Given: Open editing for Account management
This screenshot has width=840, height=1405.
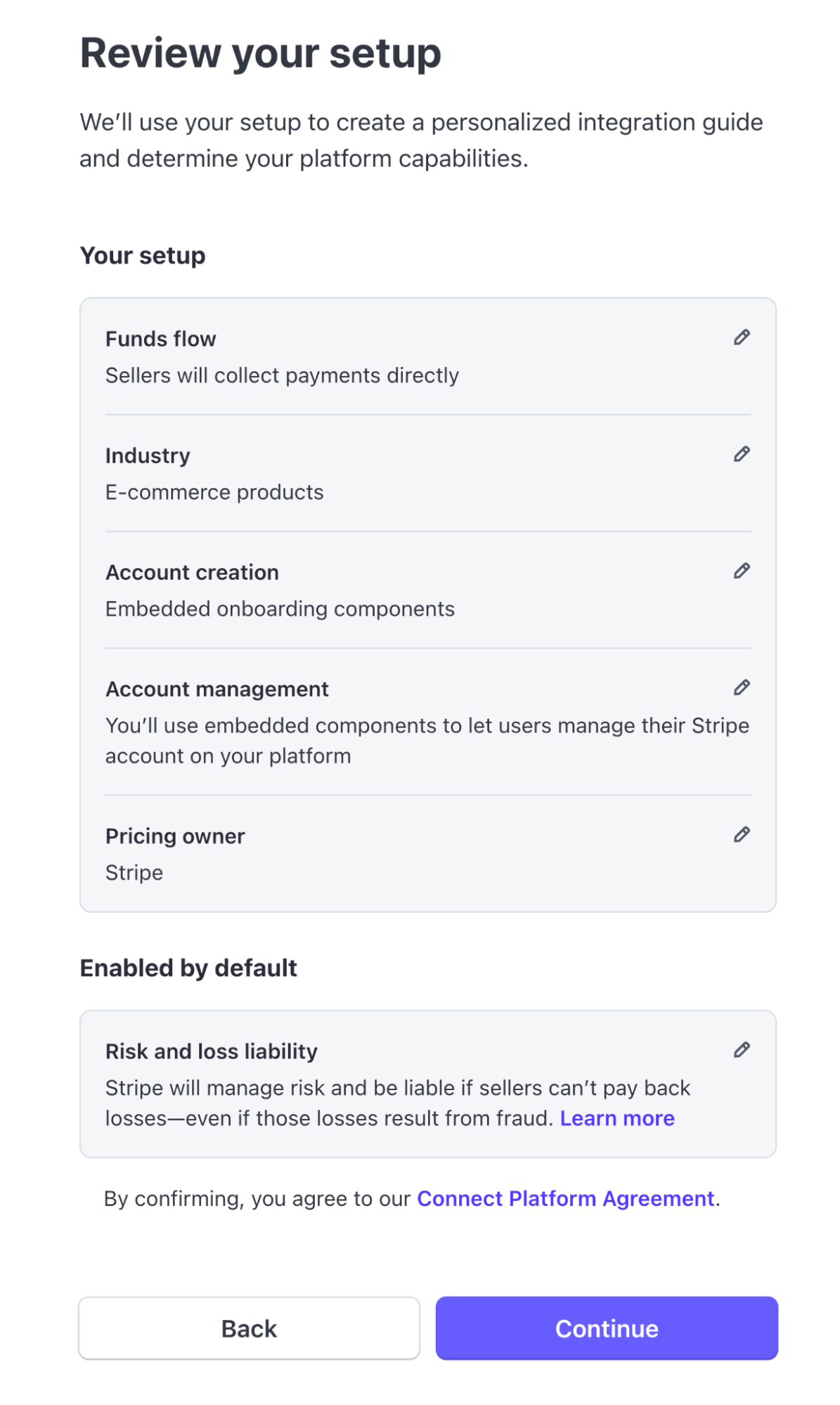Looking at the screenshot, I should [x=742, y=687].
